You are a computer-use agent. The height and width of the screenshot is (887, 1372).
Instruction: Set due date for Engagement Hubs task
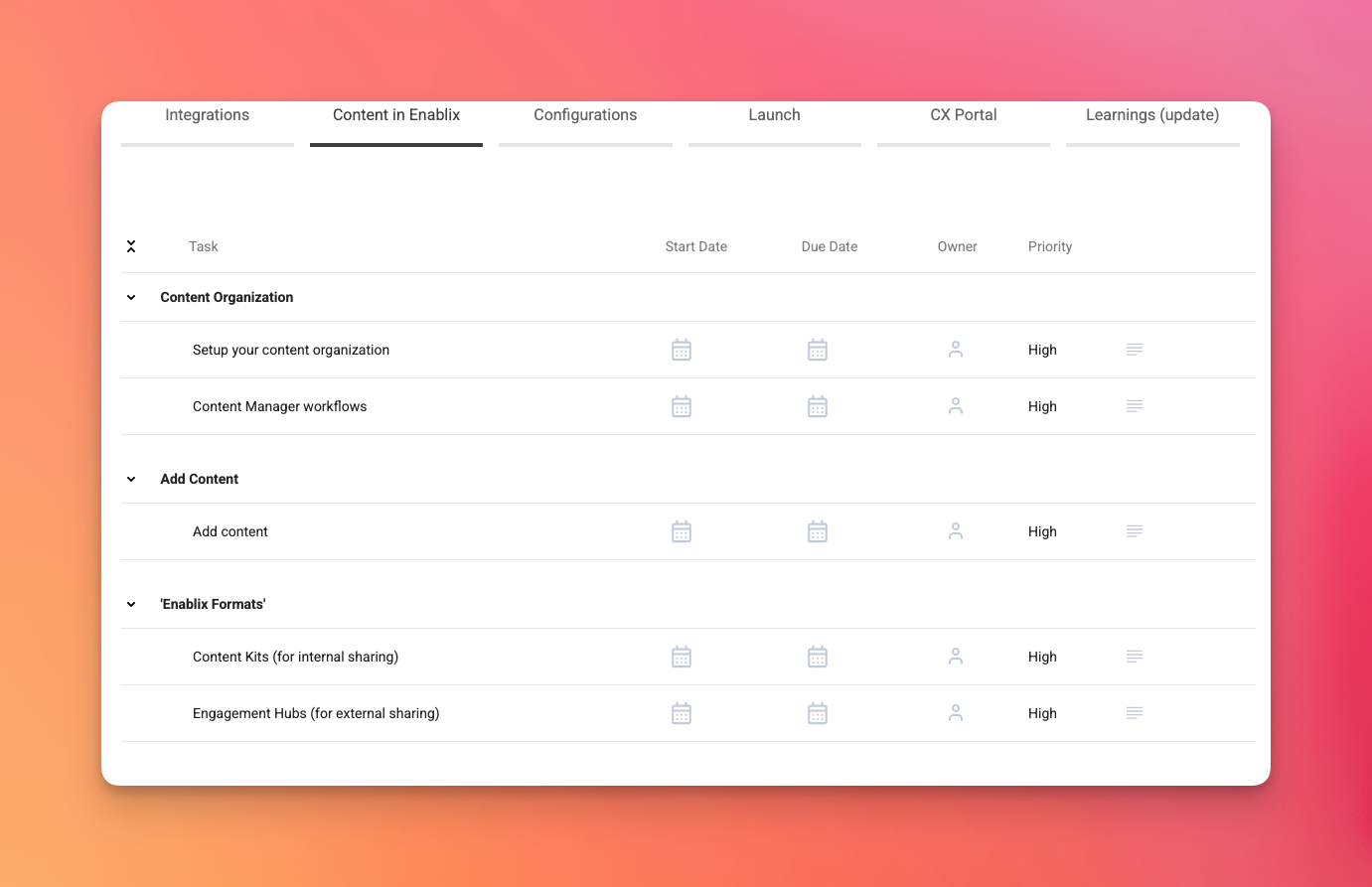817,713
